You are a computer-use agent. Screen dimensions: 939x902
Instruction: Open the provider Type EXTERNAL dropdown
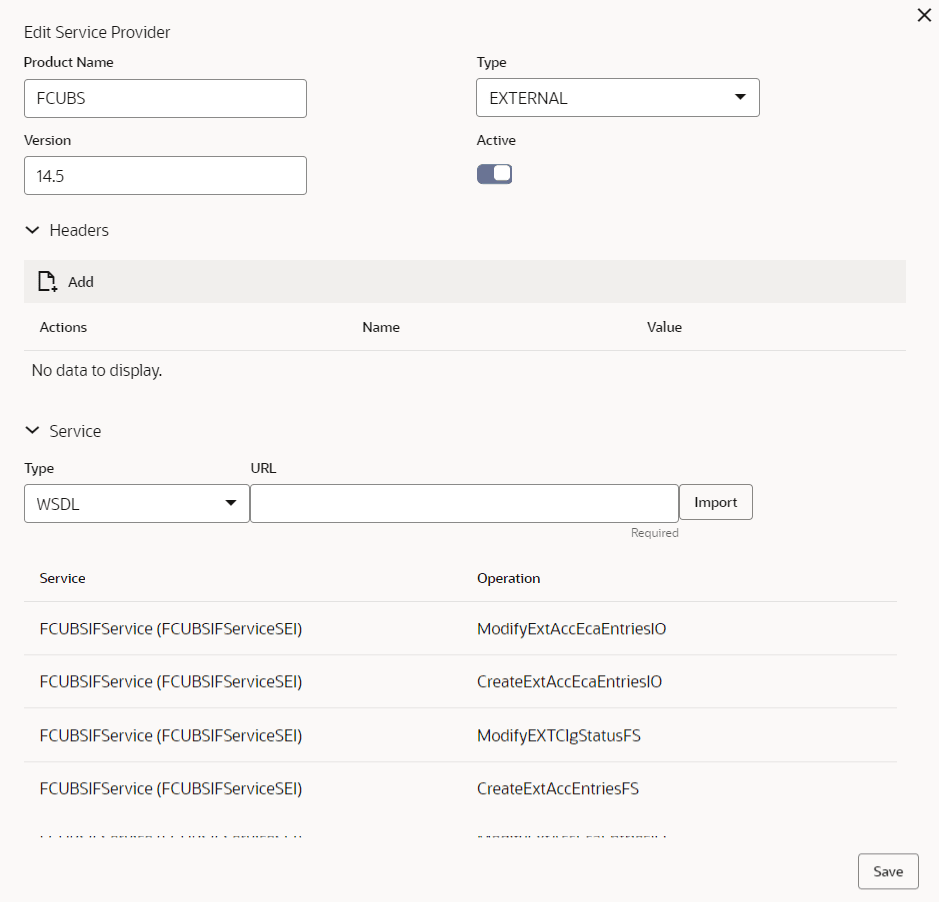pyautogui.click(x=617, y=98)
